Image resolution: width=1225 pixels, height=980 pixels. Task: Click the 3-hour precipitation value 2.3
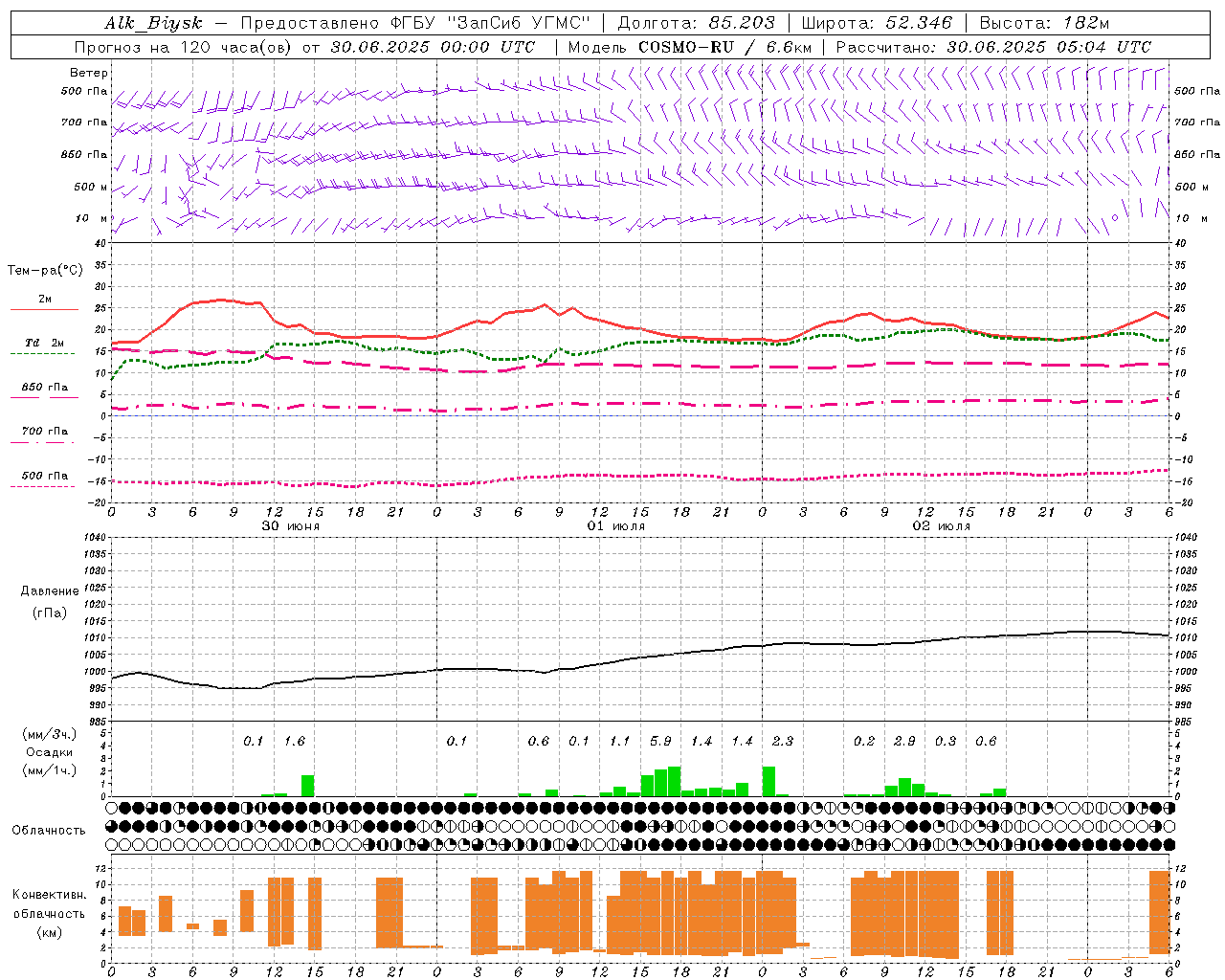pos(783,741)
